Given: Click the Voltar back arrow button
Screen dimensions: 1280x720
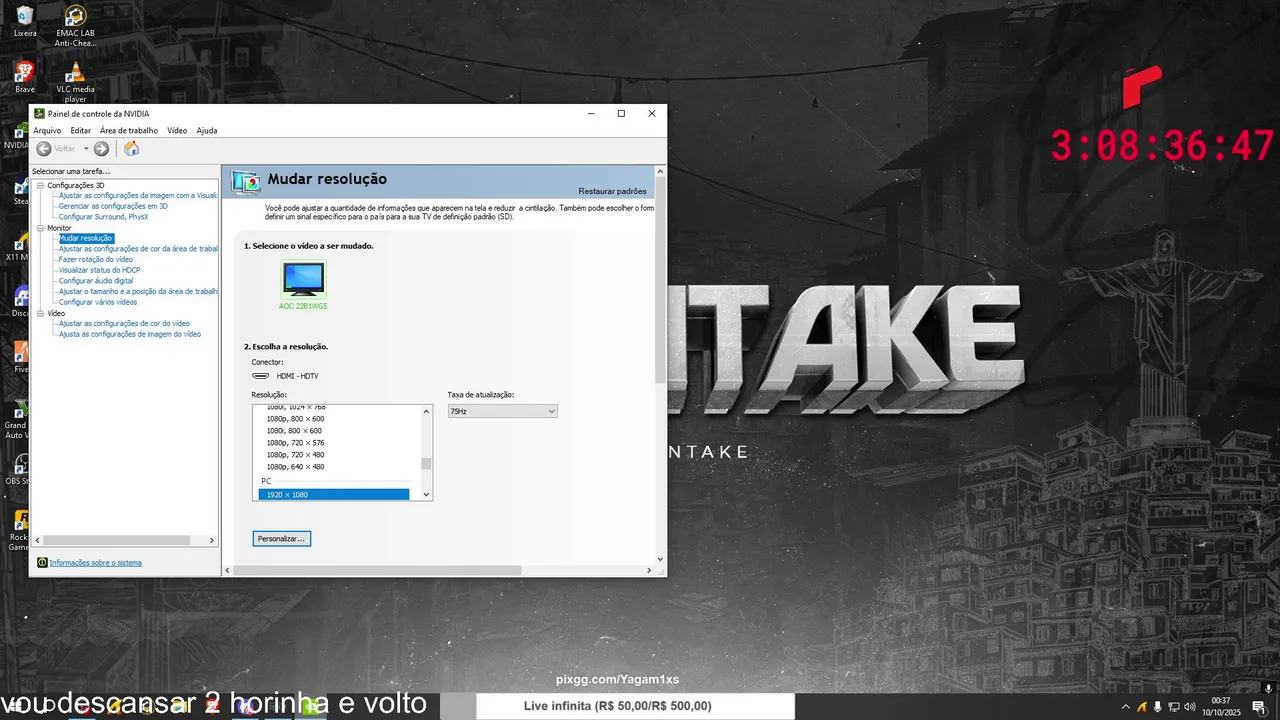Looking at the screenshot, I should click(43, 148).
